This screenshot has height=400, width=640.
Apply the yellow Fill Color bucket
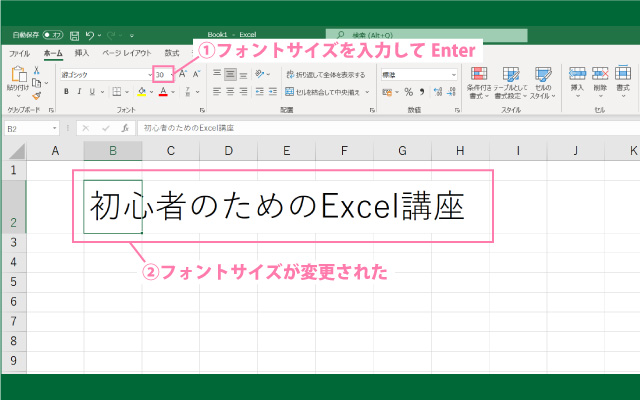pyautogui.click(x=142, y=92)
